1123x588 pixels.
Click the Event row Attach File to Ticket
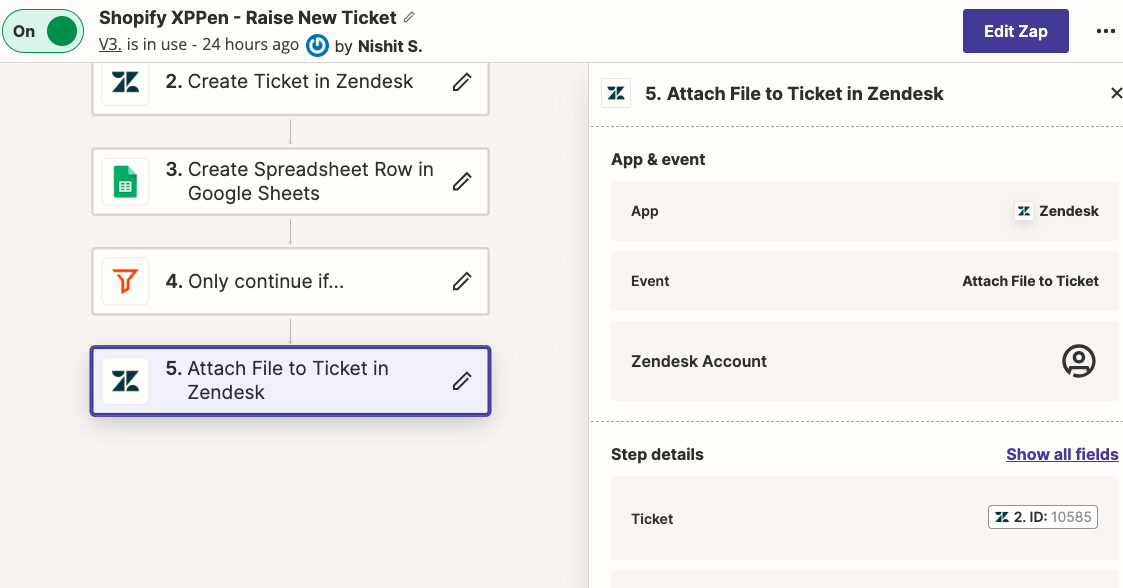[864, 281]
